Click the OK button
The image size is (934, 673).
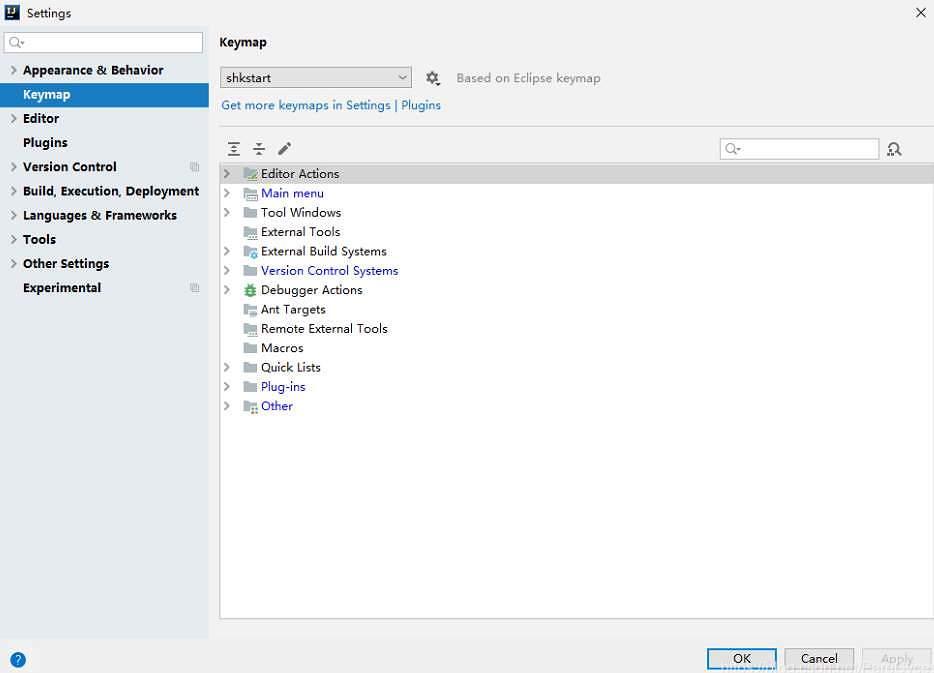tap(742, 659)
